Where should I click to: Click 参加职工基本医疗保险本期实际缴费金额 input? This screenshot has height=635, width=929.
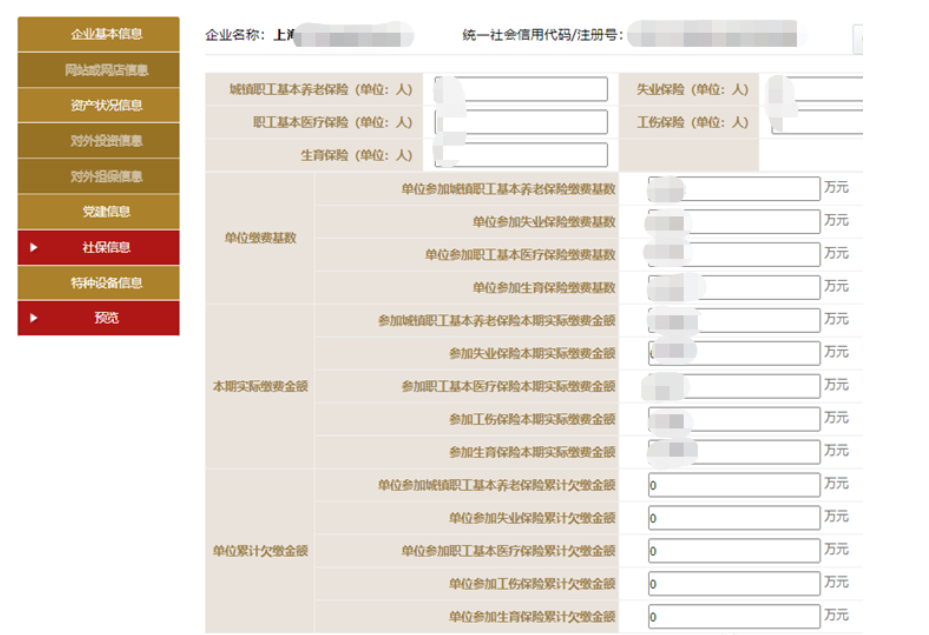coord(734,386)
